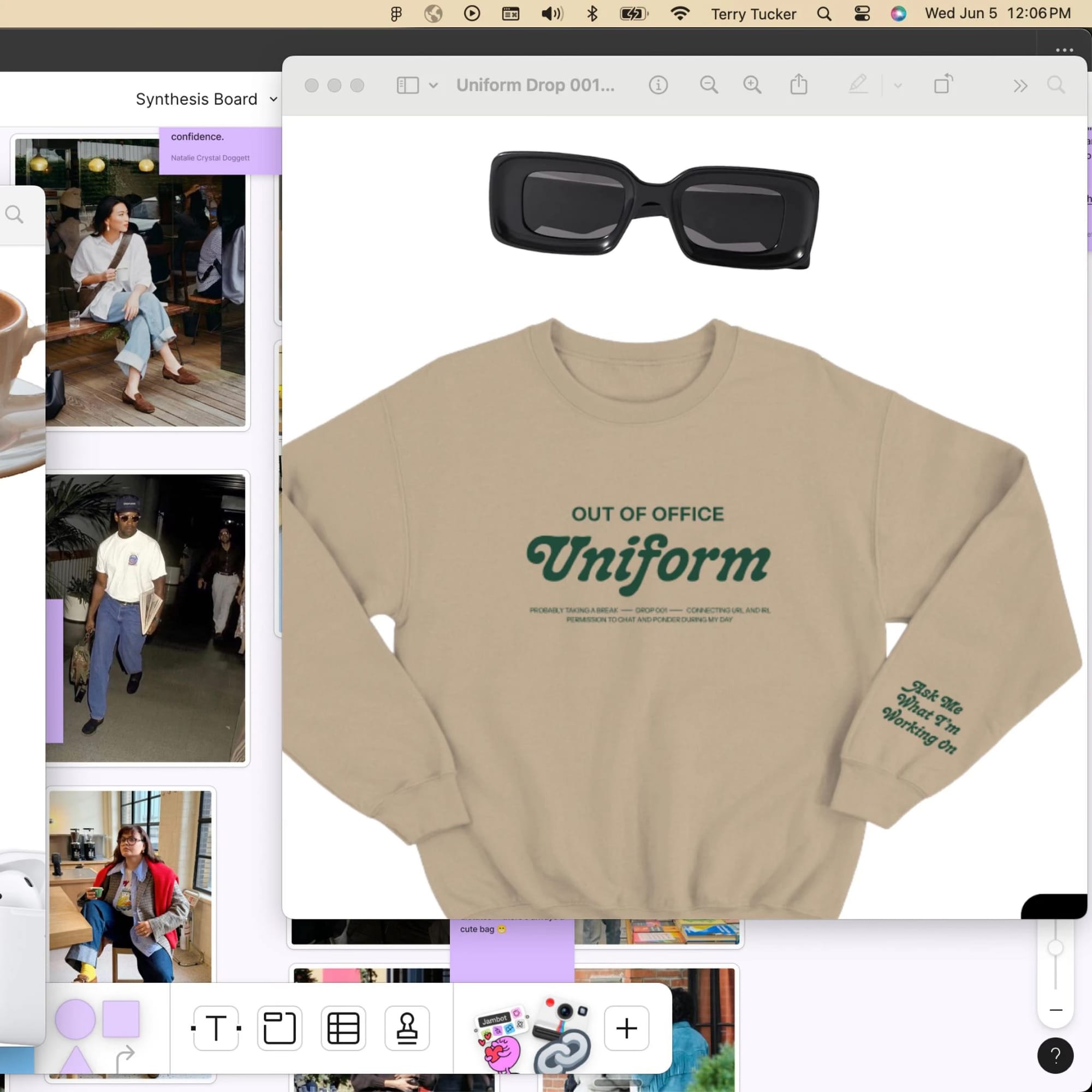The image size is (1092, 1092).
Task: Click the Terry Tucker user menu
Action: 753,14
